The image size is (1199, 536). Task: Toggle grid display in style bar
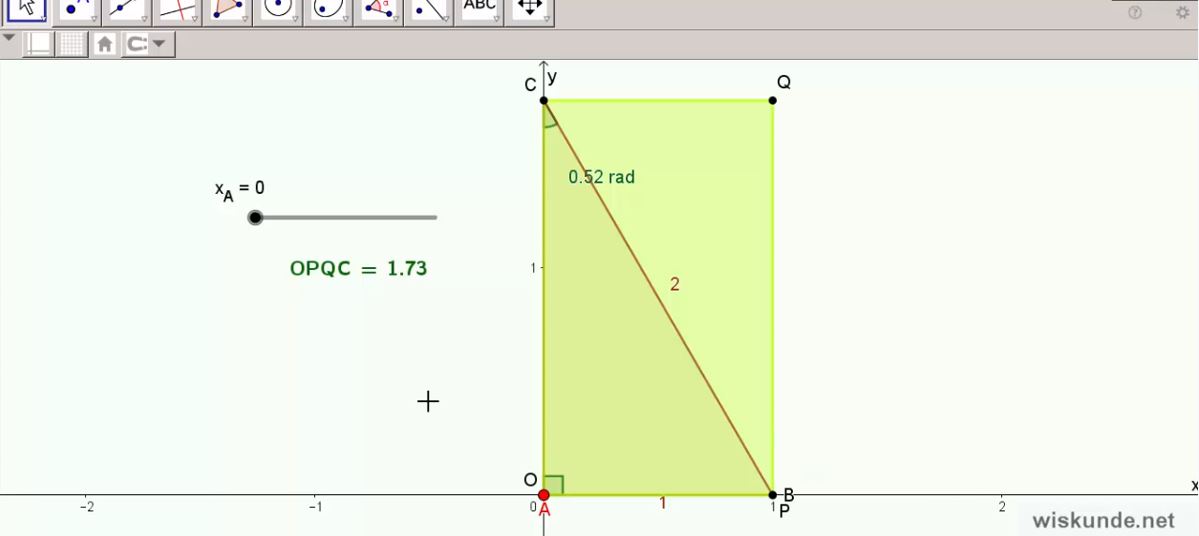[73, 44]
